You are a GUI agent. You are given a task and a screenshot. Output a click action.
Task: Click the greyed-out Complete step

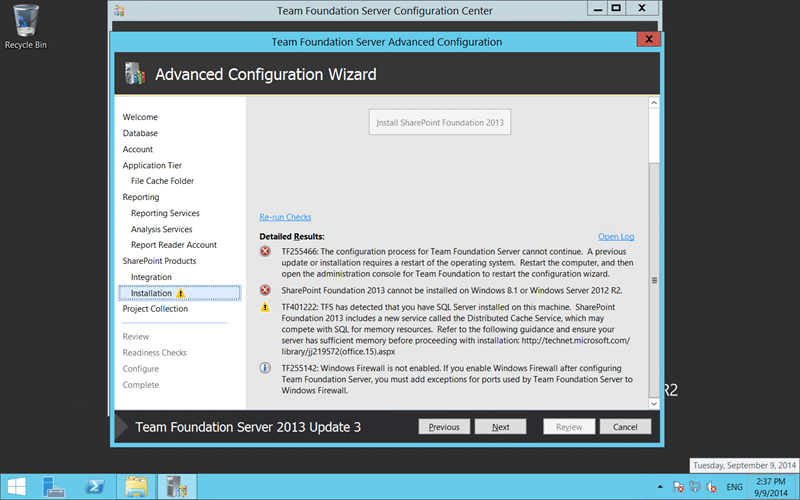141,385
